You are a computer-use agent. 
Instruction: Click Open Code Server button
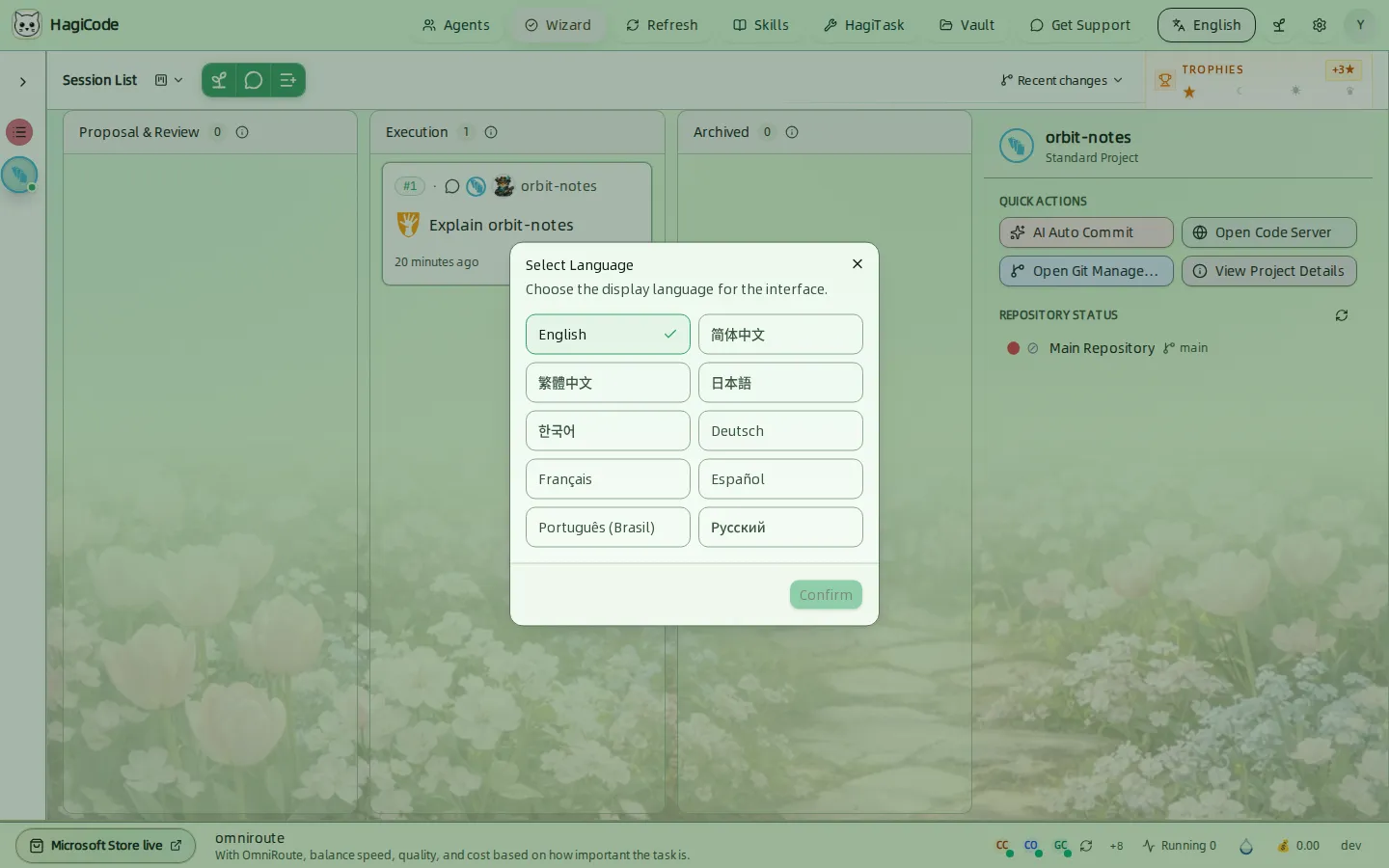pyautogui.click(x=1269, y=232)
